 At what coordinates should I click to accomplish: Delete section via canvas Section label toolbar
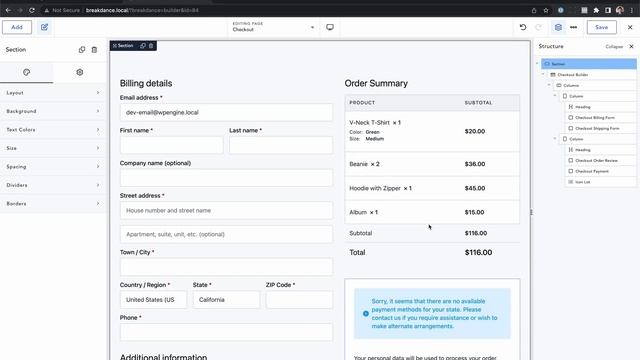click(151, 46)
